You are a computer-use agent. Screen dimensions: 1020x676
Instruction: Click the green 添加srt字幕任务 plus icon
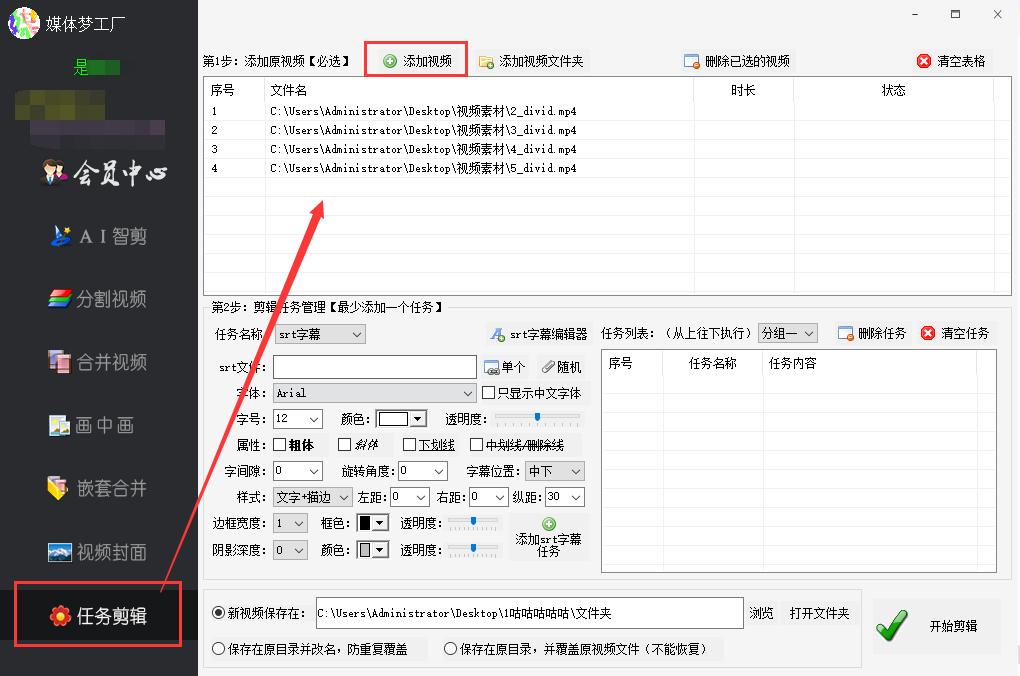[x=548, y=525]
